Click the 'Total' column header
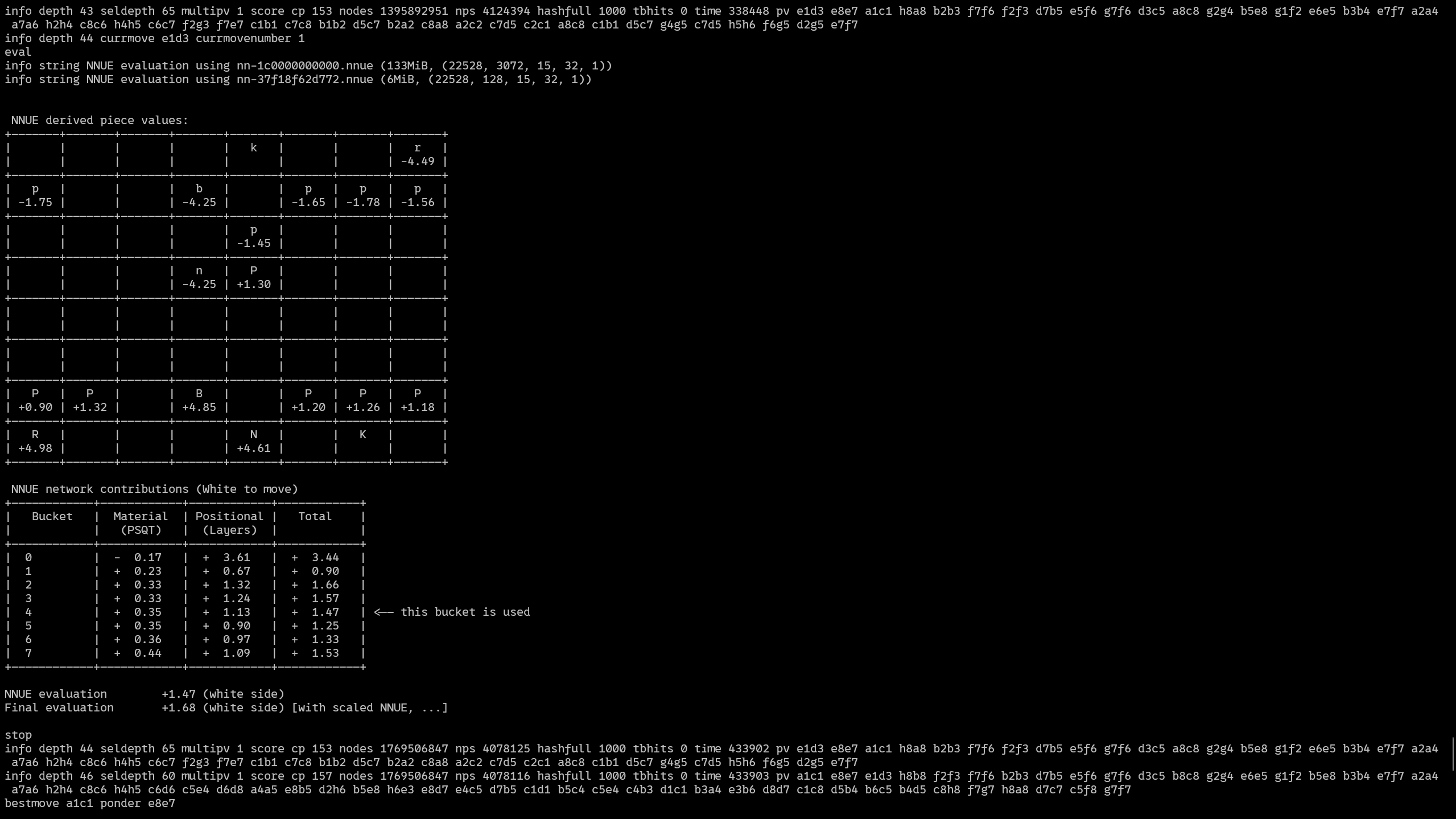The image size is (1456, 819). pyautogui.click(x=315, y=516)
